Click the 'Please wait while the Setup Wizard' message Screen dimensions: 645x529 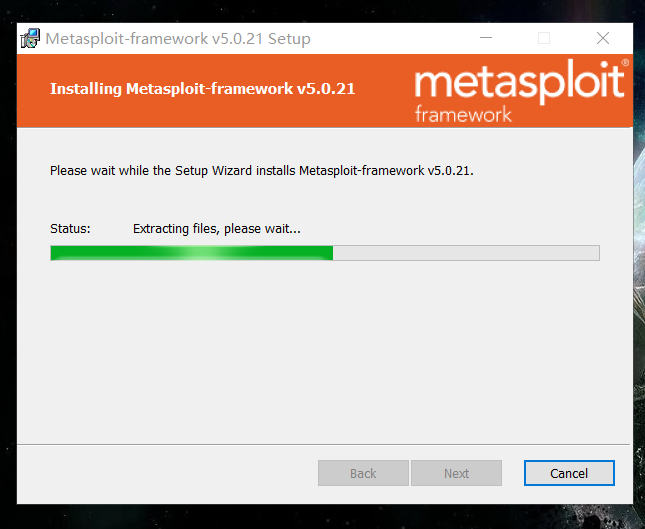pyautogui.click(x=262, y=170)
